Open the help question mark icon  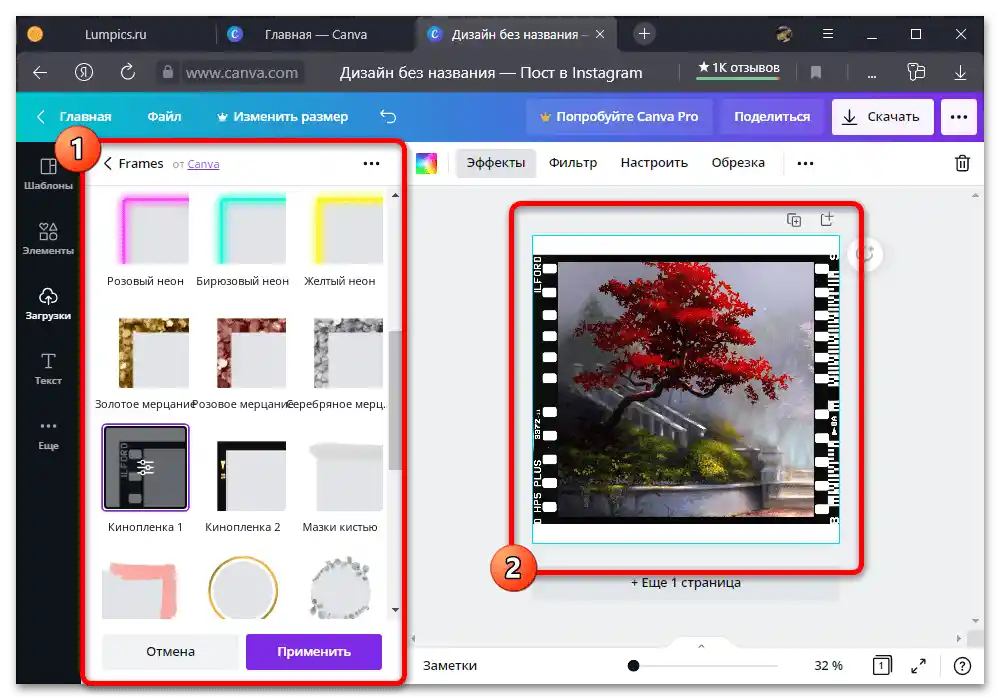(962, 666)
